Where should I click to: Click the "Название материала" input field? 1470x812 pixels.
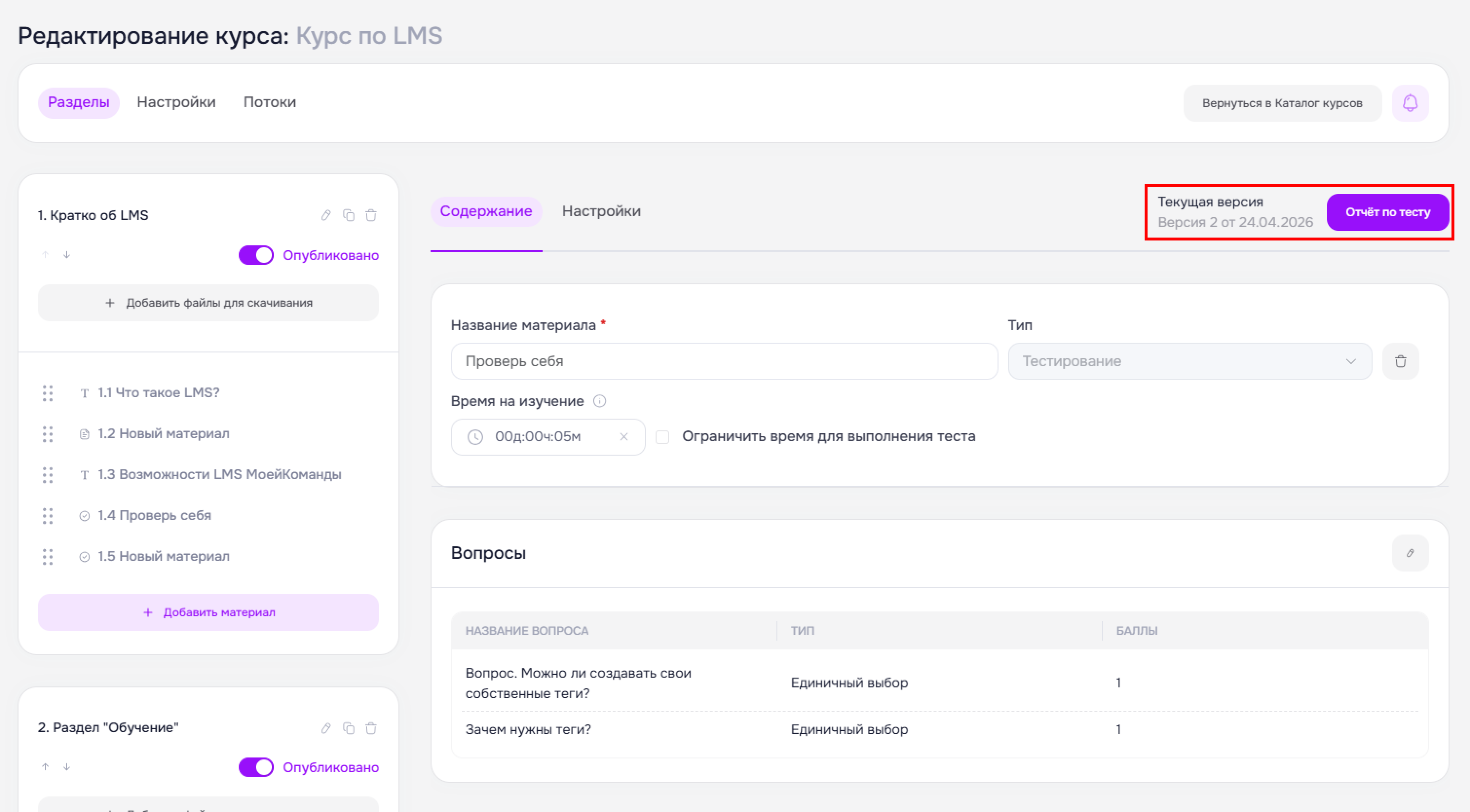click(x=724, y=361)
